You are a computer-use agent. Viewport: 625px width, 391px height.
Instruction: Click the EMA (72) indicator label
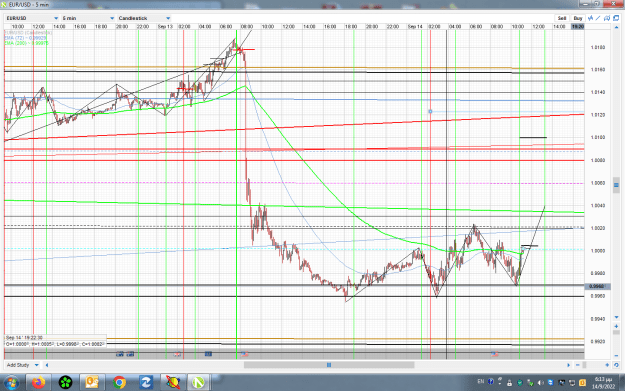[26, 38]
